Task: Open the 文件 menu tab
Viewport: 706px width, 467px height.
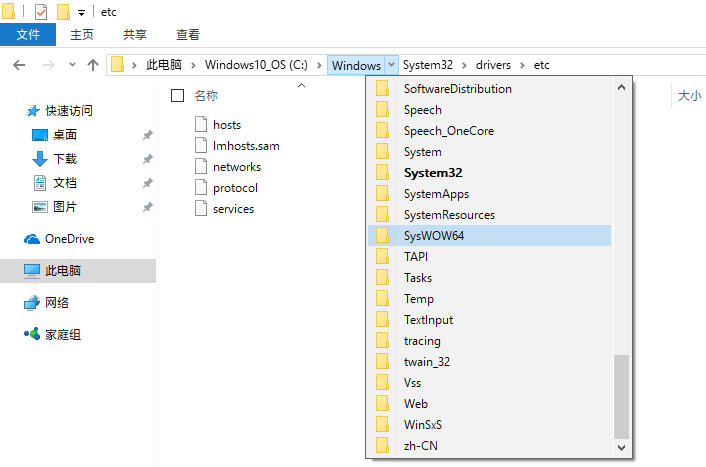Action: (x=29, y=35)
